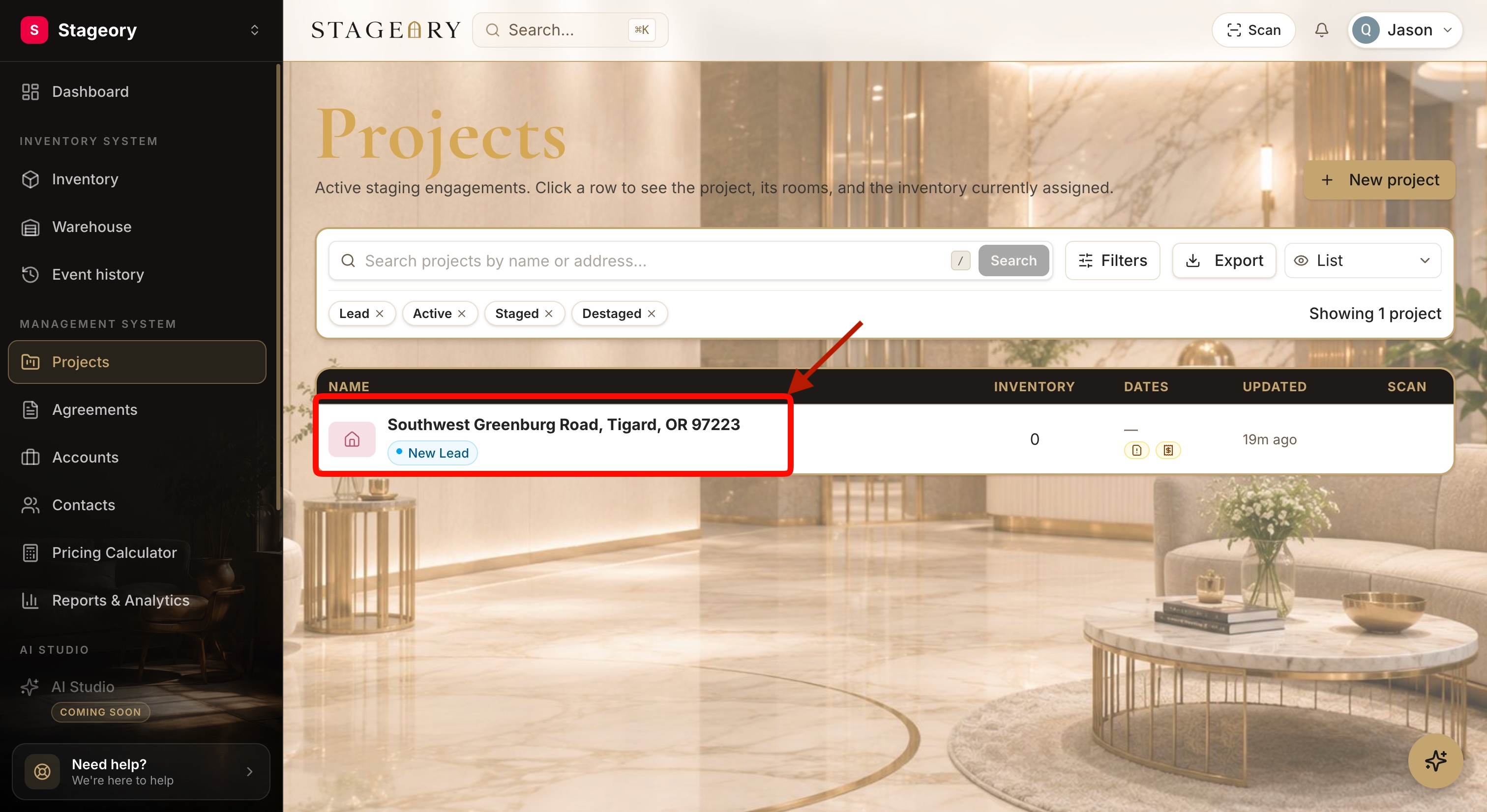Click the AI Studio sparkle icon
Image resolution: width=1487 pixels, height=812 pixels.
click(x=30, y=687)
